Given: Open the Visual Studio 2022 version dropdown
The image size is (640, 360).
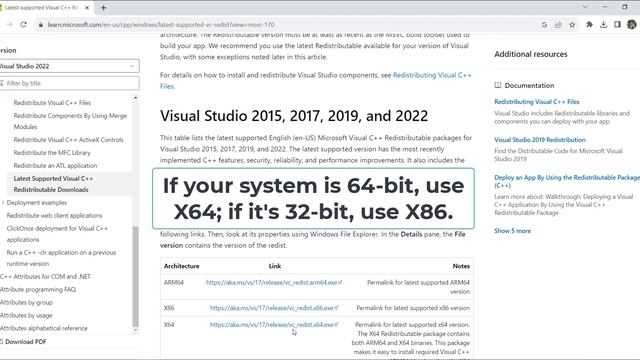Looking at the screenshot, I should click(69, 66).
